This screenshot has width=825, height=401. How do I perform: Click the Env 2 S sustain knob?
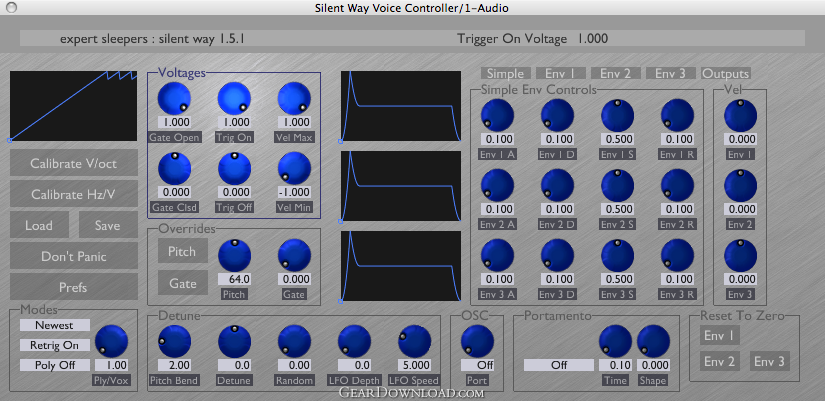click(617, 185)
